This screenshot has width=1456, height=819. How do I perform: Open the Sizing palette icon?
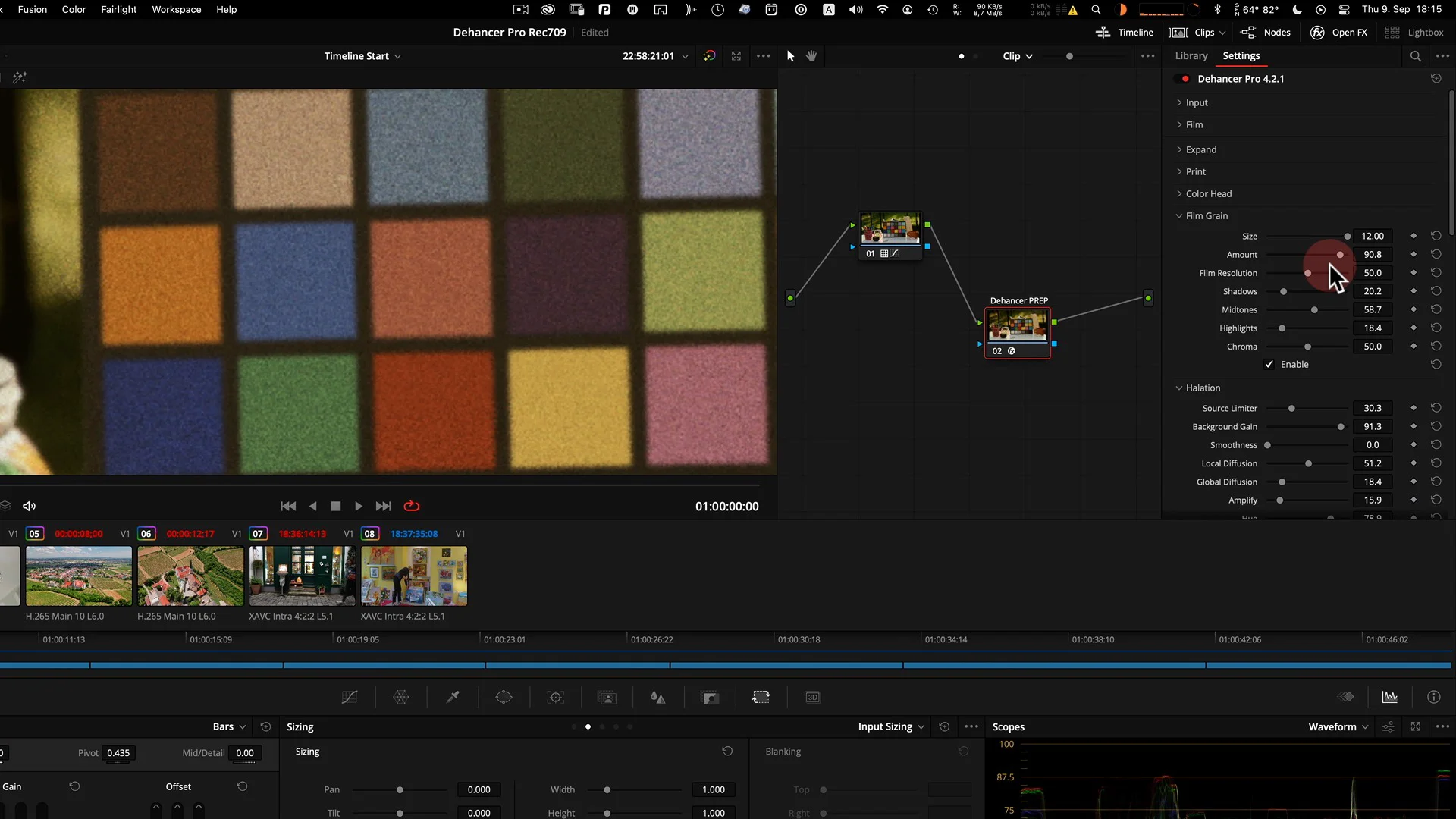pyautogui.click(x=761, y=697)
